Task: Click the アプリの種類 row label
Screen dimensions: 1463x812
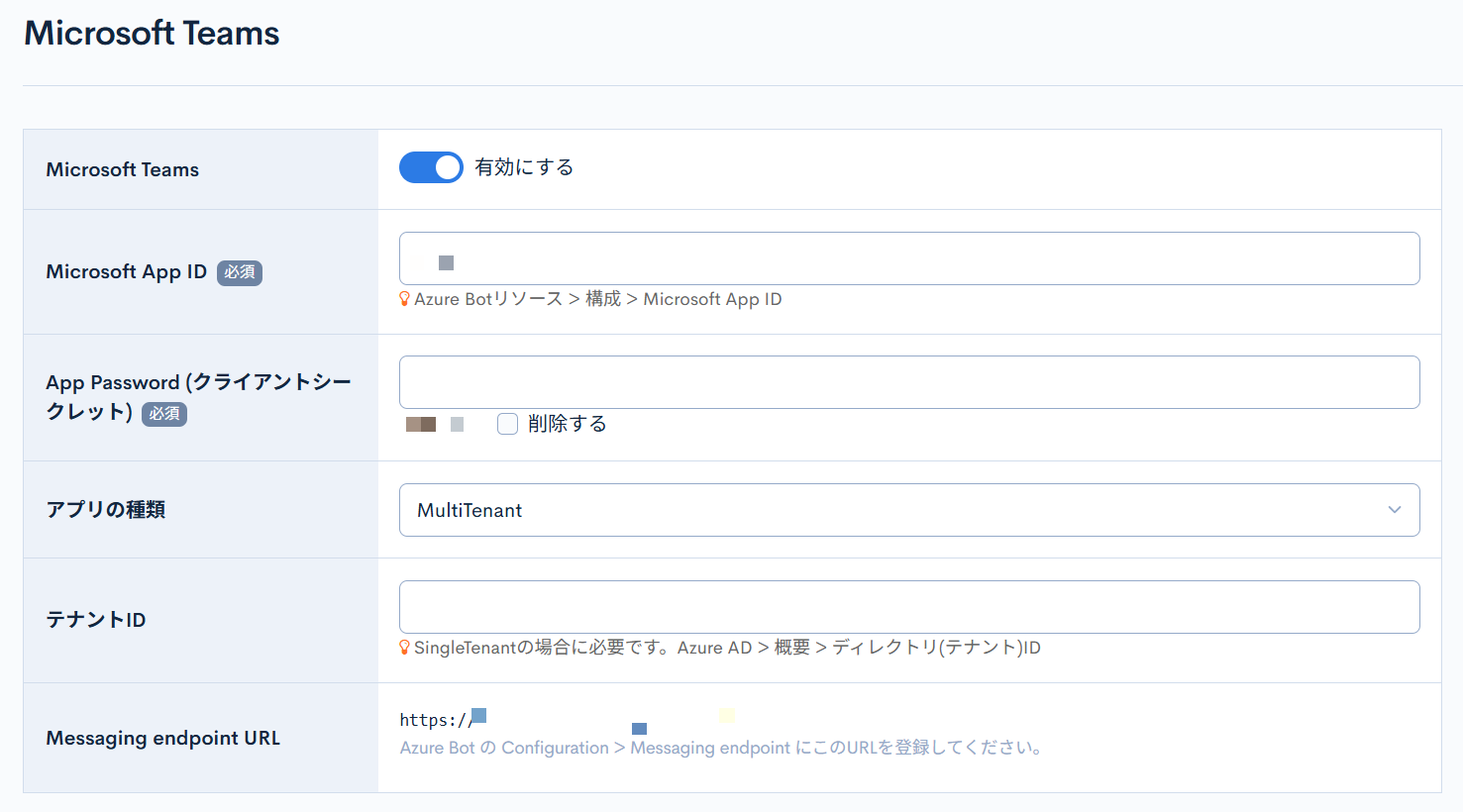Action: coord(106,510)
